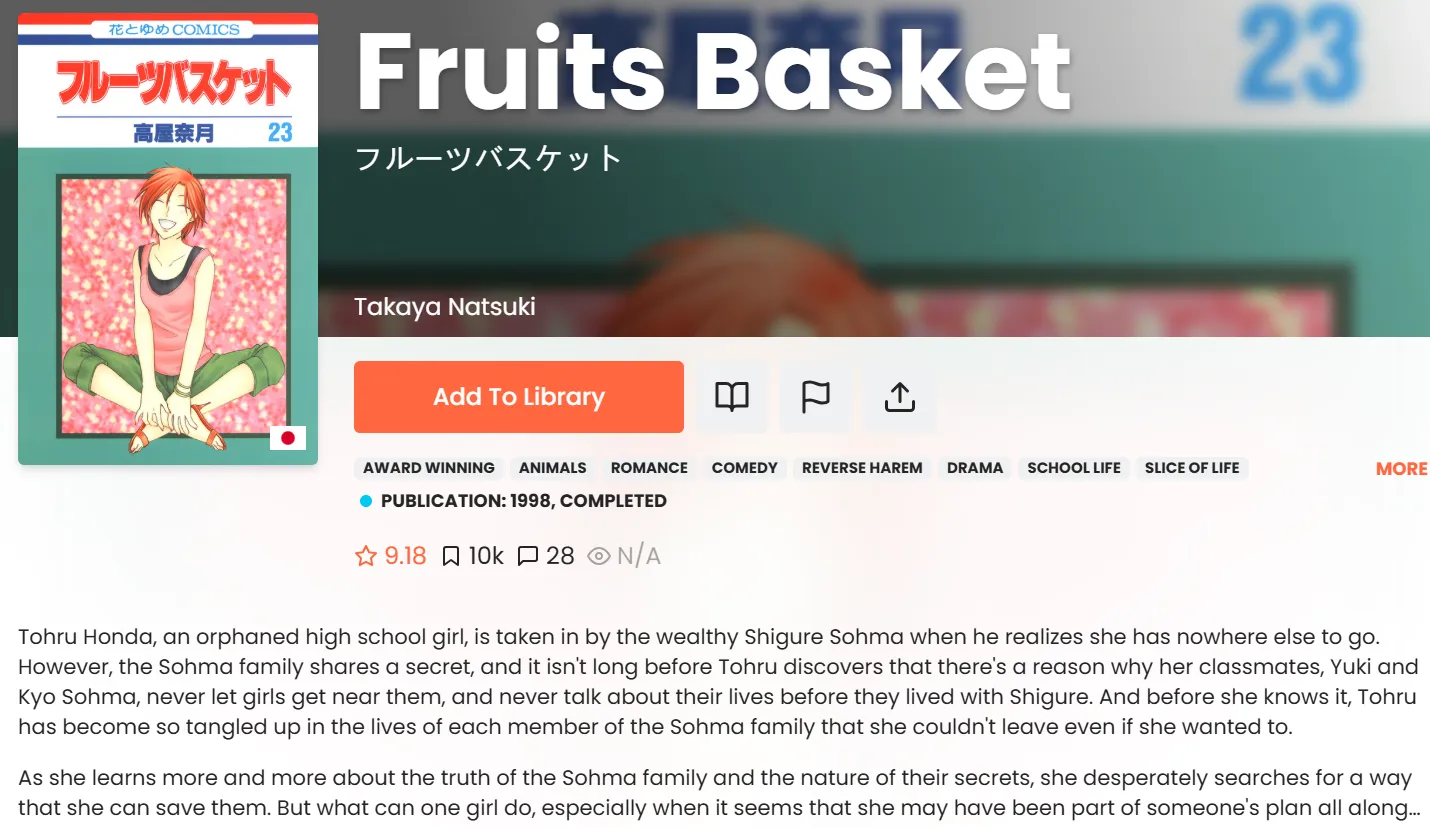Select the AWARD WINNING tag
Image resolution: width=1430 pixels, height=828 pixels.
[x=429, y=468]
